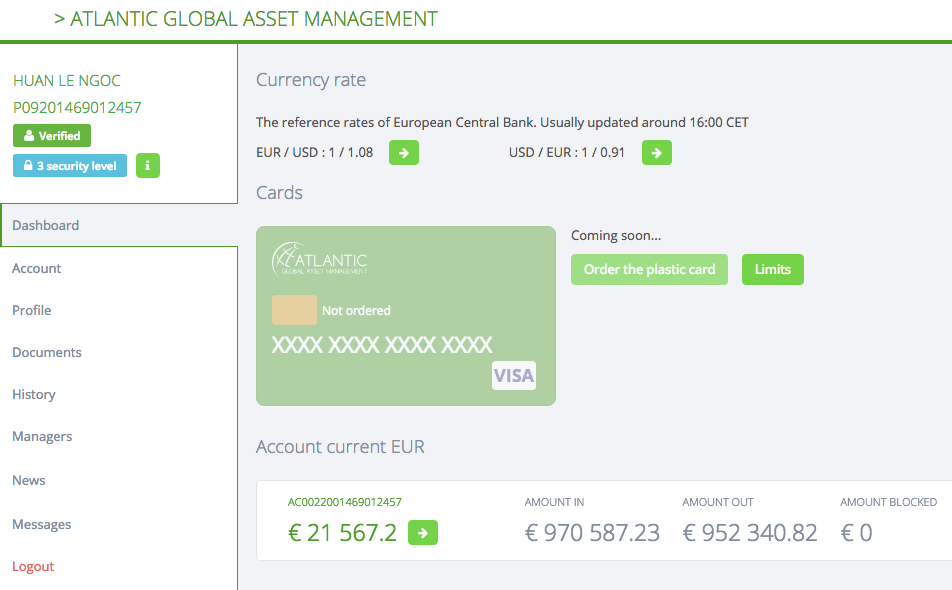
Task: Click the VISA logo on the card
Action: (514, 376)
